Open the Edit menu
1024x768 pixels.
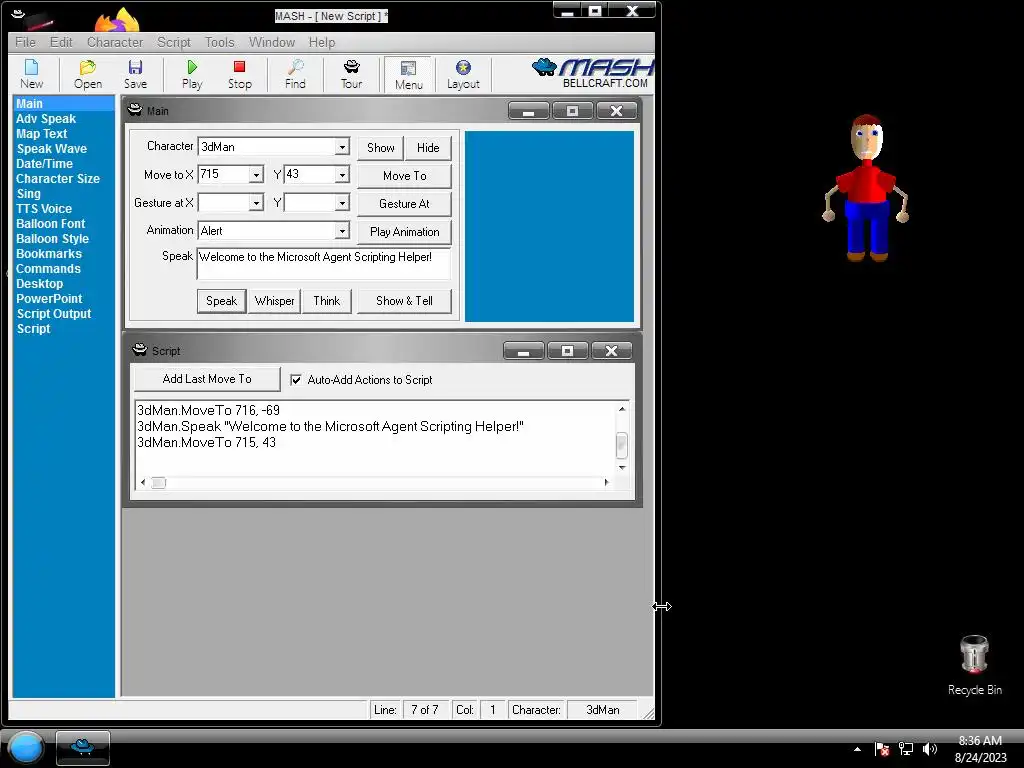[x=61, y=42]
